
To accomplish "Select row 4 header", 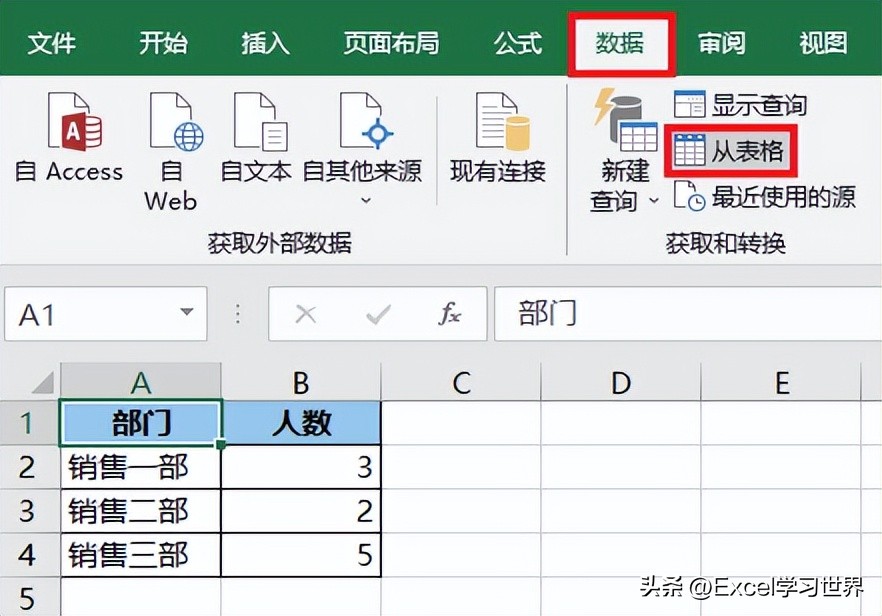I will pyautogui.click(x=29, y=555).
